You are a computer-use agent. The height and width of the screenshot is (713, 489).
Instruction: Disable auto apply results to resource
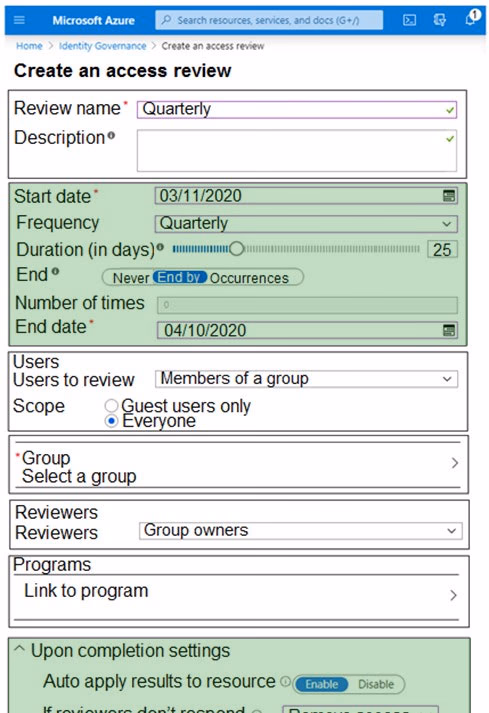click(376, 684)
